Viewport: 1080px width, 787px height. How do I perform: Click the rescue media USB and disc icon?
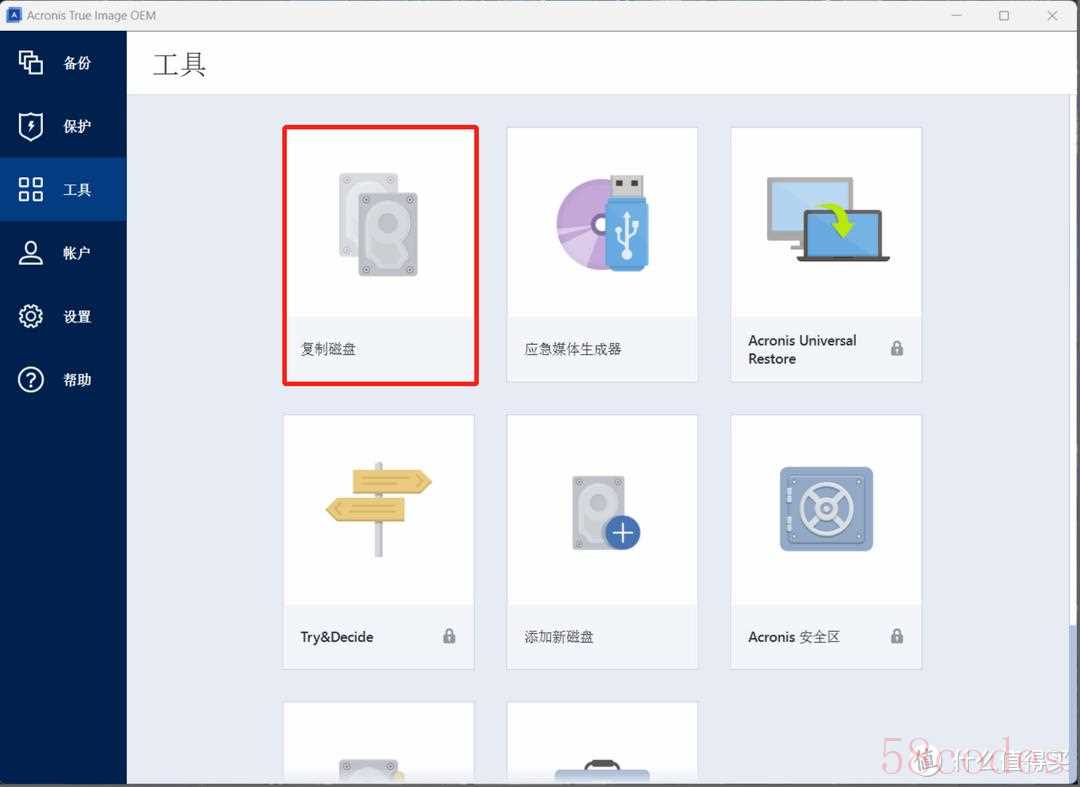[602, 222]
